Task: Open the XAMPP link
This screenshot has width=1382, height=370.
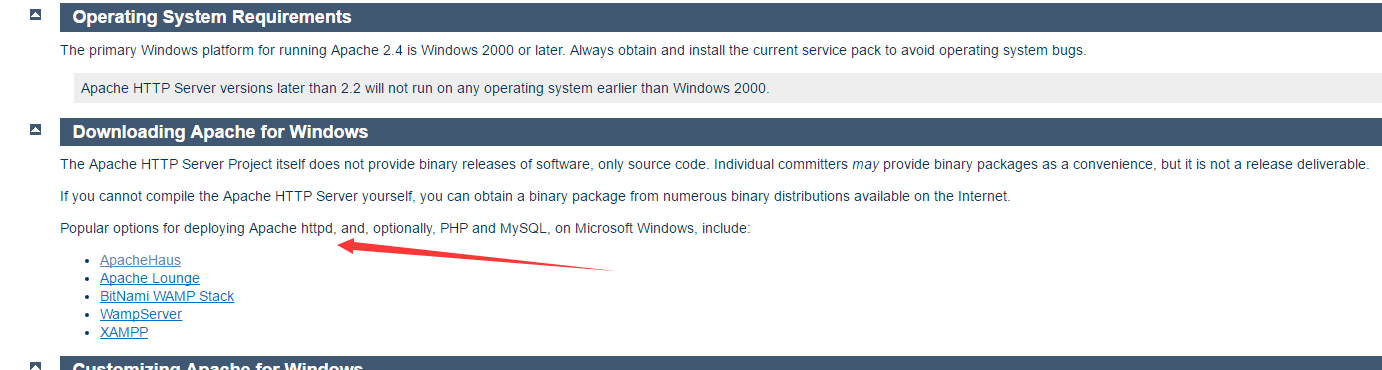Action: coord(124,332)
